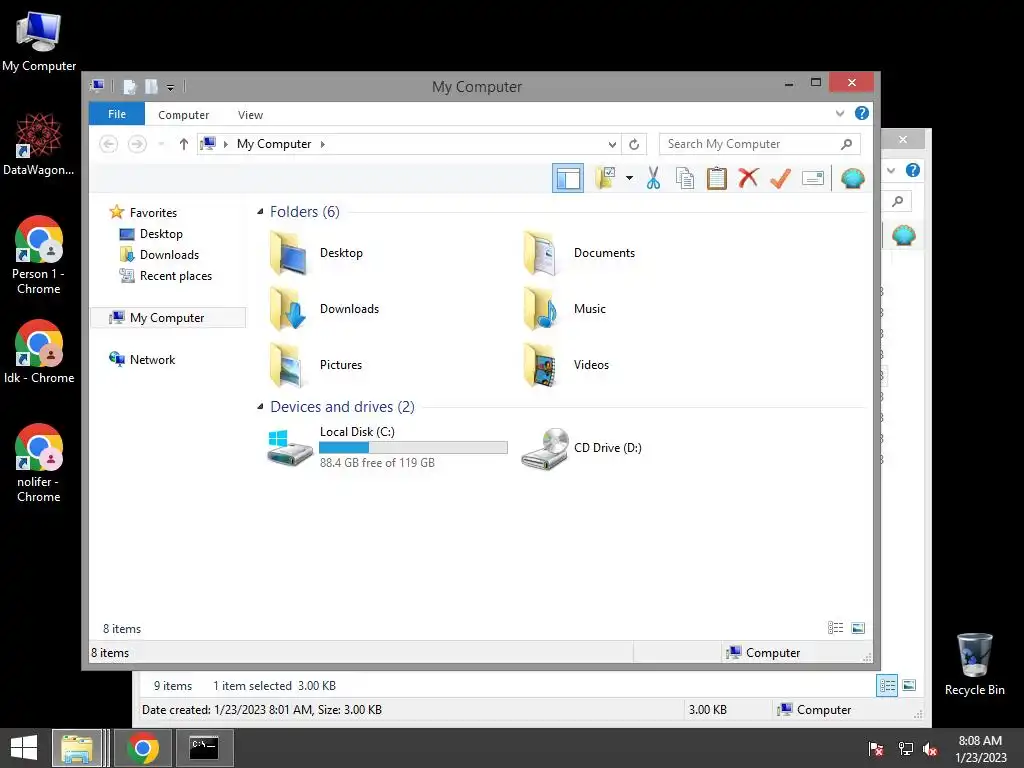Click the Copy icon in toolbar
The height and width of the screenshot is (768, 1024).
[684, 178]
